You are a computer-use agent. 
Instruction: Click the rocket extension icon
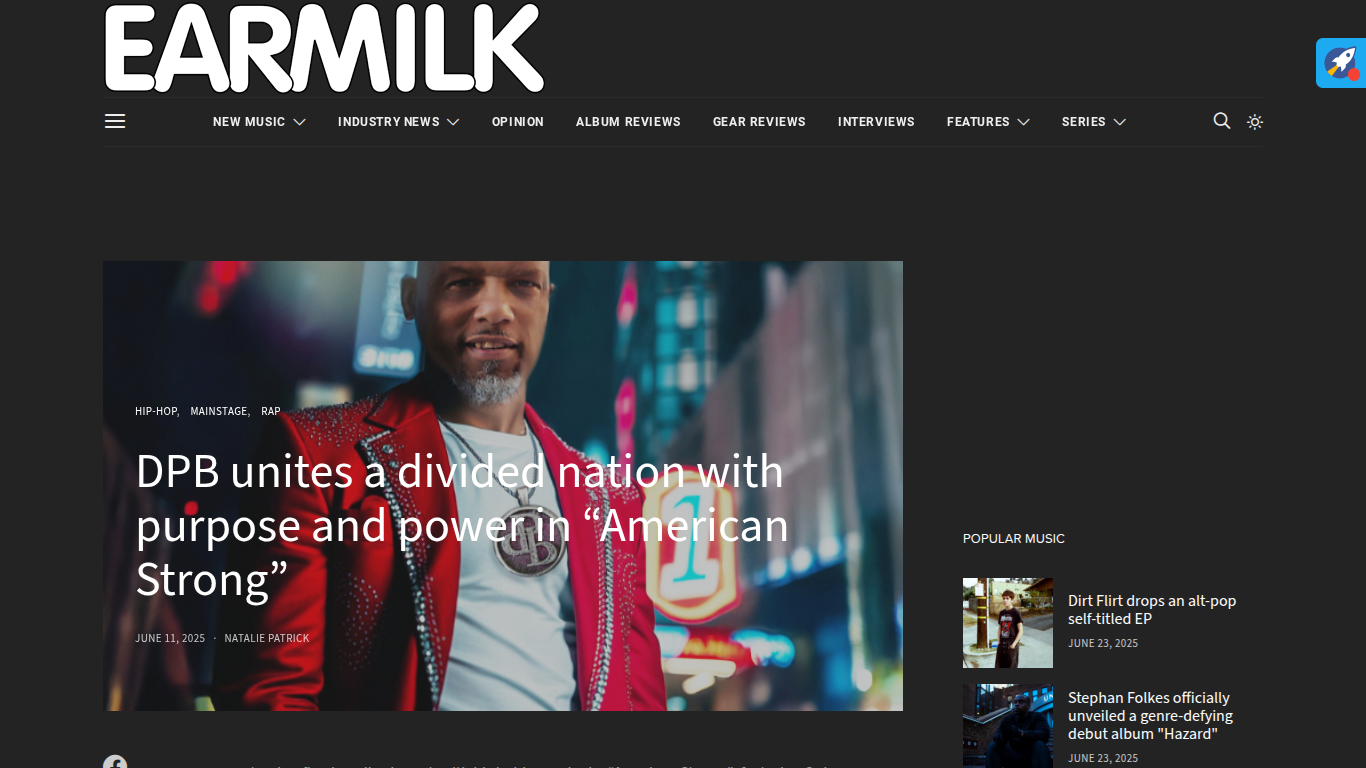point(1341,63)
